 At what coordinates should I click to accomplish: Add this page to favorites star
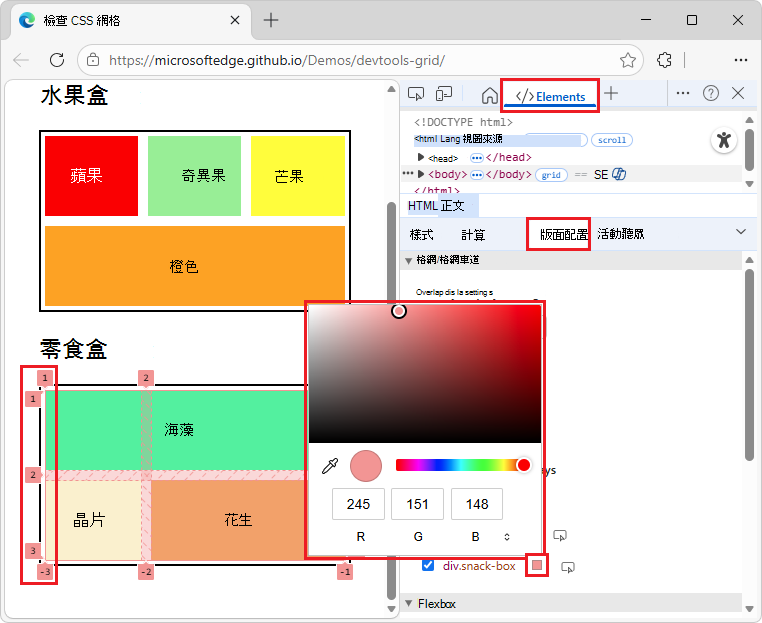(x=627, y=60)
